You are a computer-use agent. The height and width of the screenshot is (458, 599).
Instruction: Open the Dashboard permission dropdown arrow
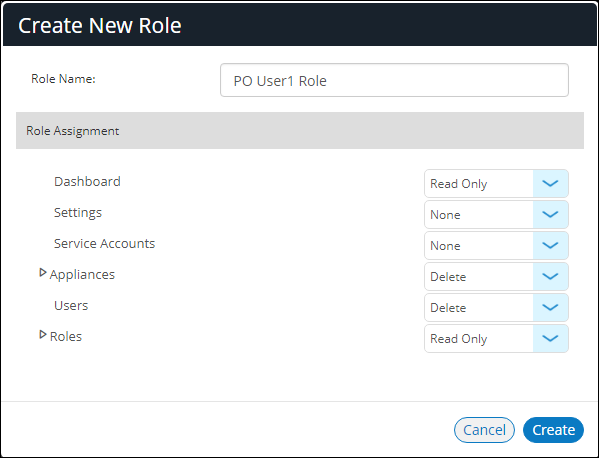pos(550,184)
